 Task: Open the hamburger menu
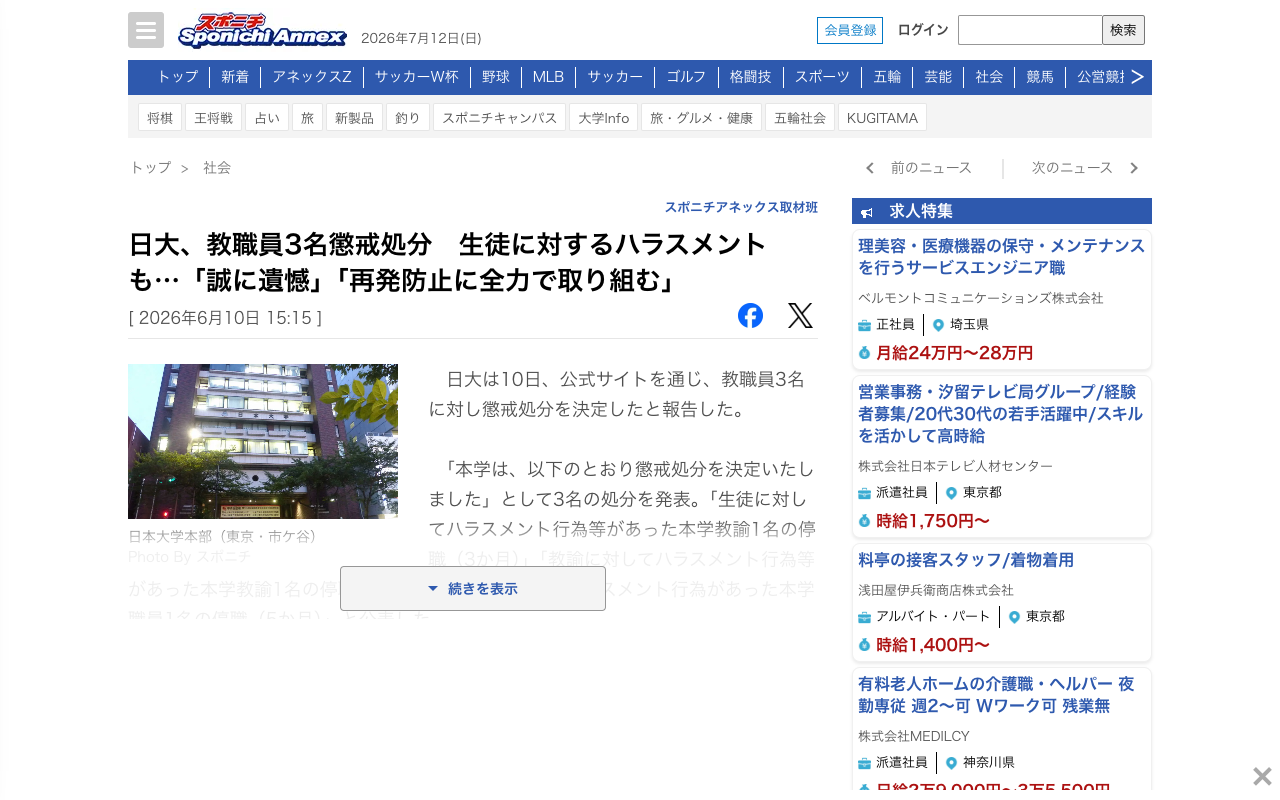click(146, 30)
